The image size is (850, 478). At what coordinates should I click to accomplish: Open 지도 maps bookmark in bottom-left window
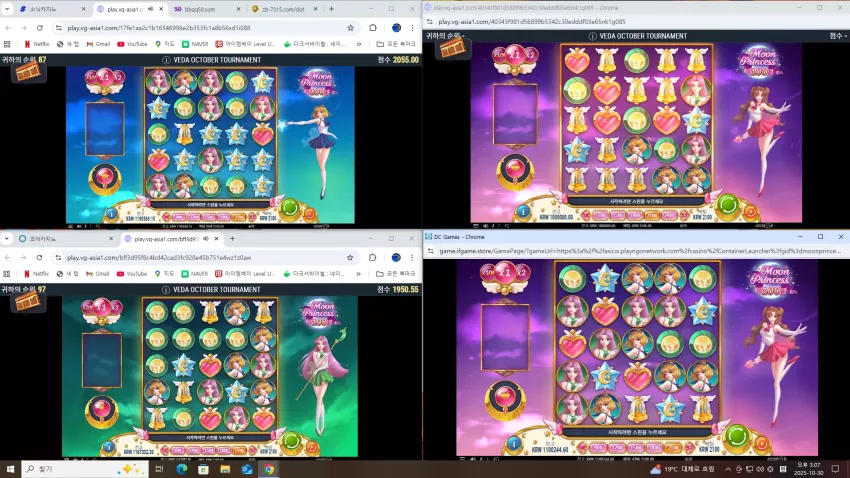[165, 274]
